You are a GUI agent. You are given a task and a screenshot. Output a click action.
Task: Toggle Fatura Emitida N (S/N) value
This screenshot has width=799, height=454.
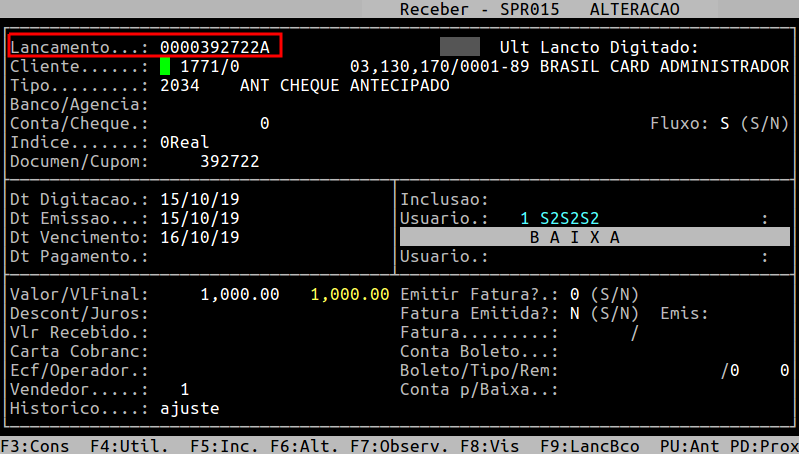(x=575, y=313)
